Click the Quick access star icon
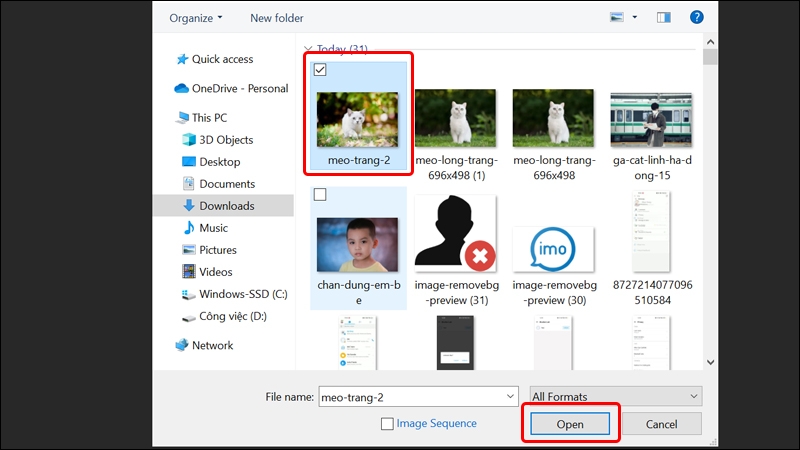800x450 pixels. pyautogui.click(x=182, y=59)
